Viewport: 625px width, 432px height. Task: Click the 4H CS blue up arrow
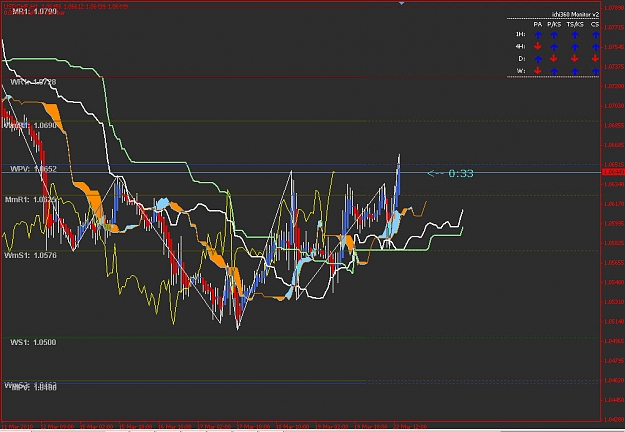[x=596, y=47]
